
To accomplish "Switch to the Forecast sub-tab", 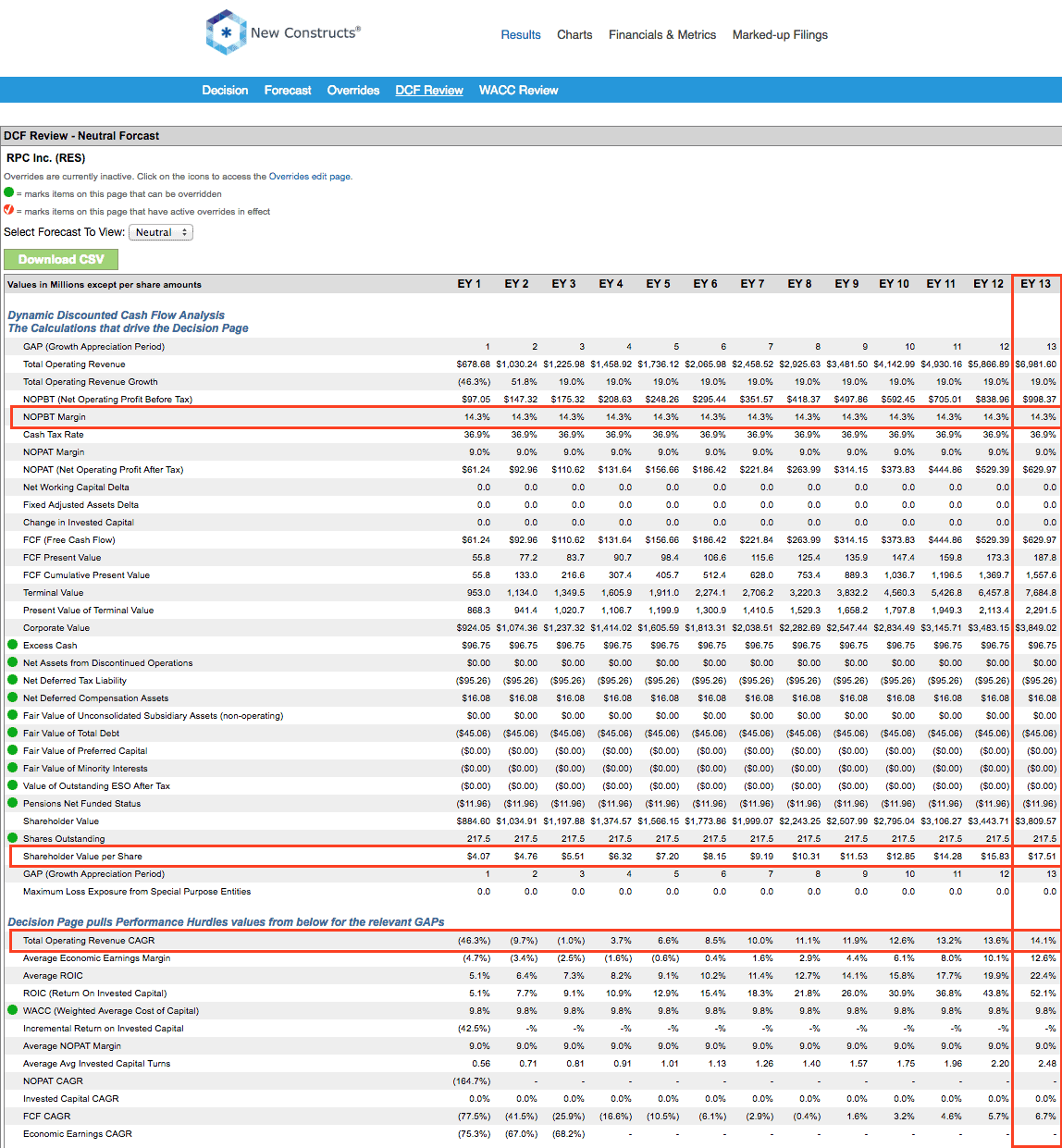I will pyautogui.click(x=288, y=90).
